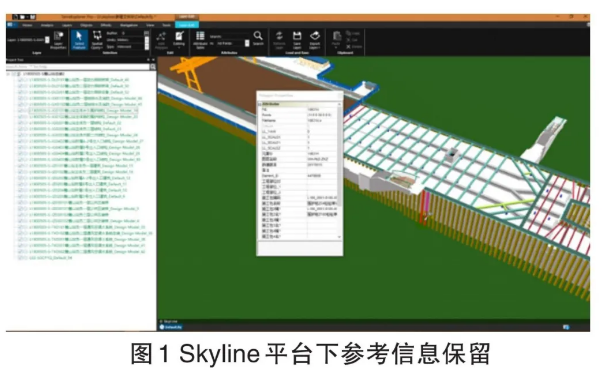Click the Project Tree search field
Screen dimensions: 602x370
coord(78,67)
